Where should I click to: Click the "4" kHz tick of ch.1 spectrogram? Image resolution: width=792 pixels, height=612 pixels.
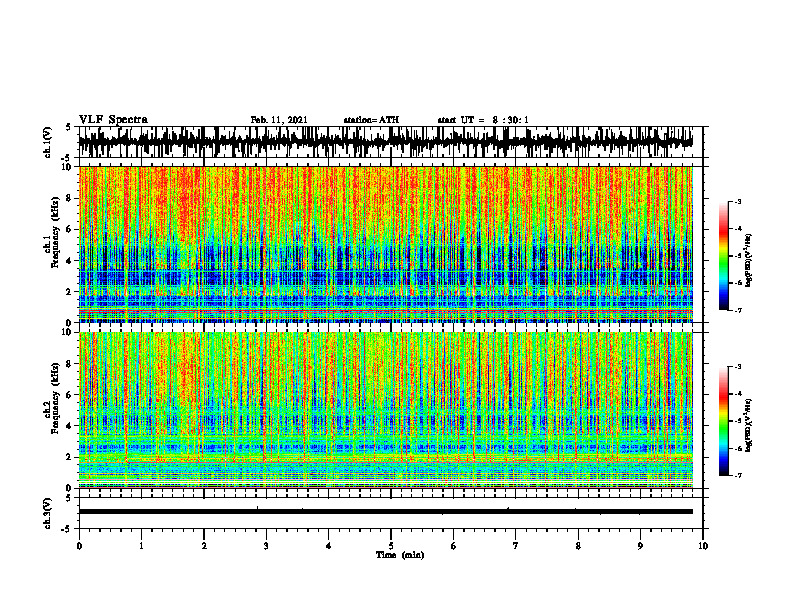(70, 261)
